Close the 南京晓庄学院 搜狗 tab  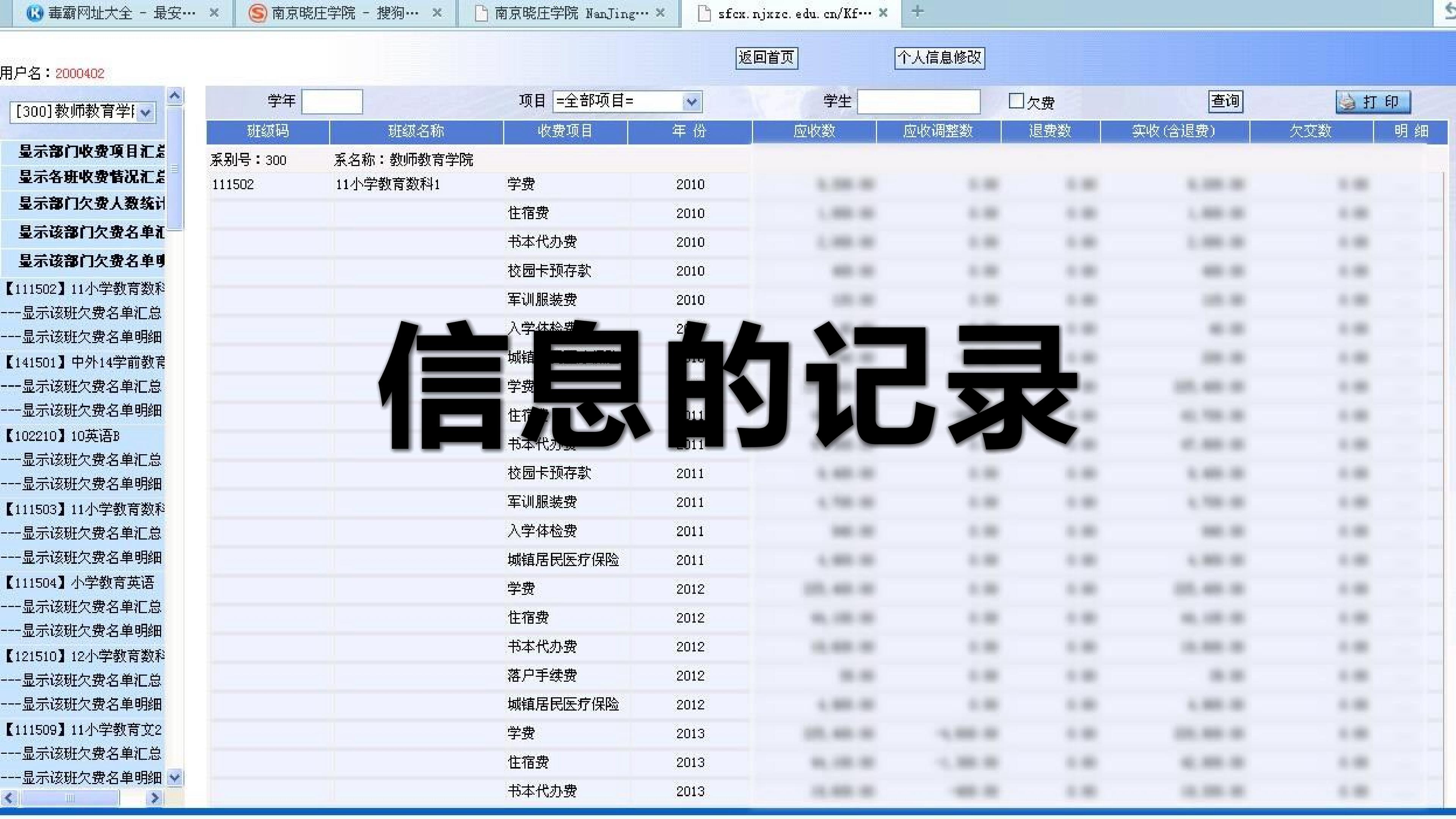point(437,13)
